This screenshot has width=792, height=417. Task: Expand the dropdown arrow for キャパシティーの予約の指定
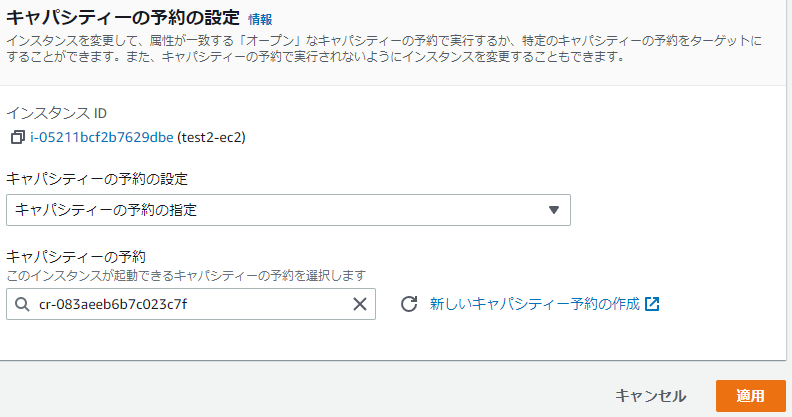point(555,210)
